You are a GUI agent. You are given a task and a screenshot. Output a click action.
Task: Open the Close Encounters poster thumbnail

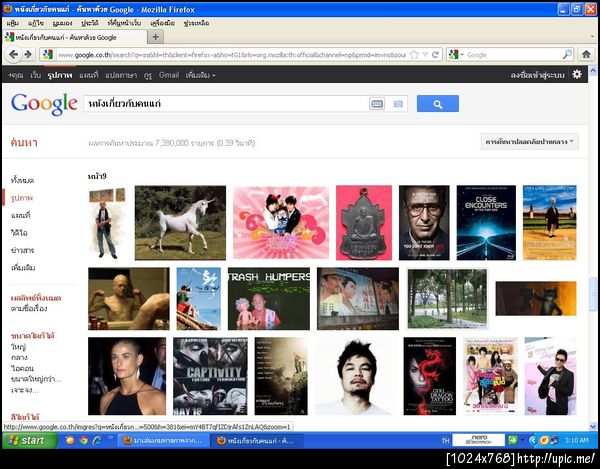[486, 223]
